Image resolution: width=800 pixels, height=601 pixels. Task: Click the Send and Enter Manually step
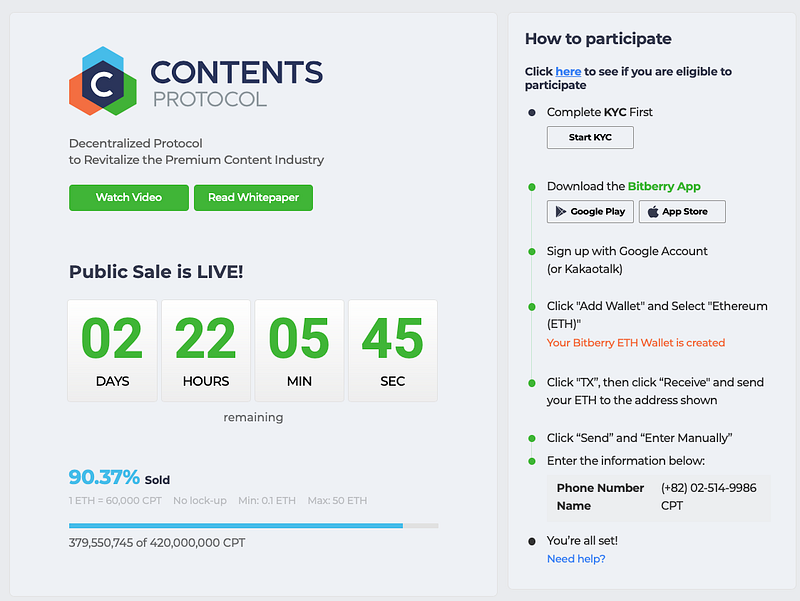[x=639, y=438]
